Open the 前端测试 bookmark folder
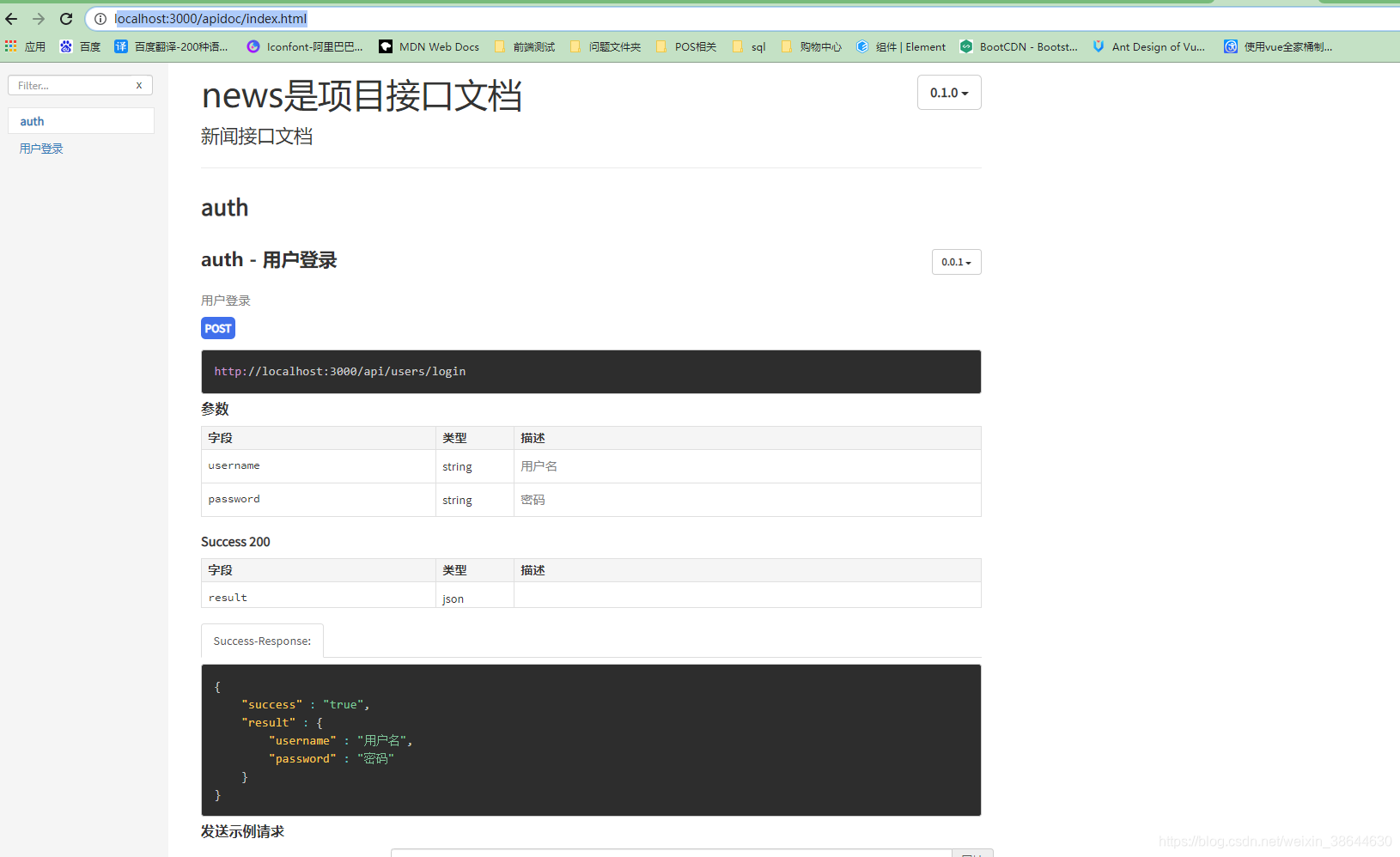 click(525, 46)
